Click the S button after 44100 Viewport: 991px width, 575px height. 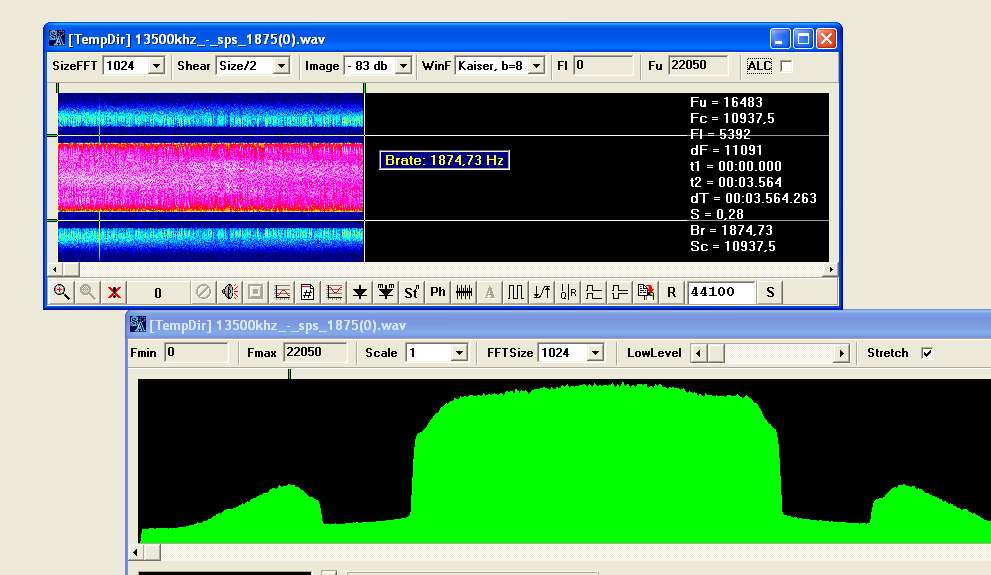[770, 292]
